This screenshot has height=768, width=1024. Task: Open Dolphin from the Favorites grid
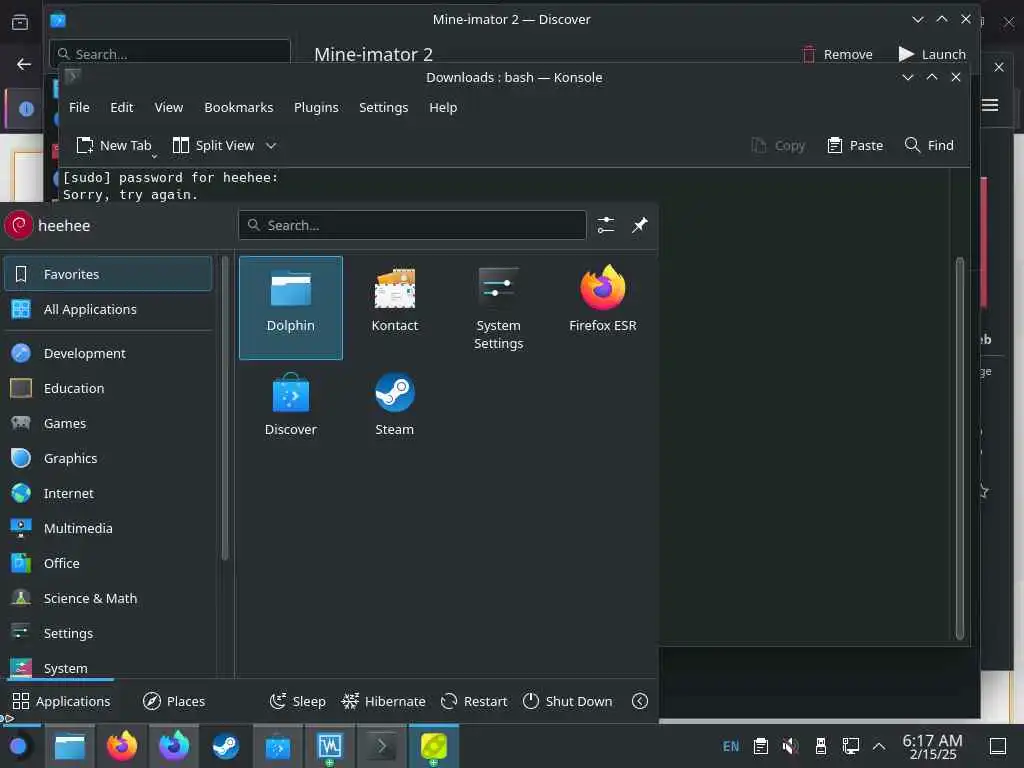point(291,308)
